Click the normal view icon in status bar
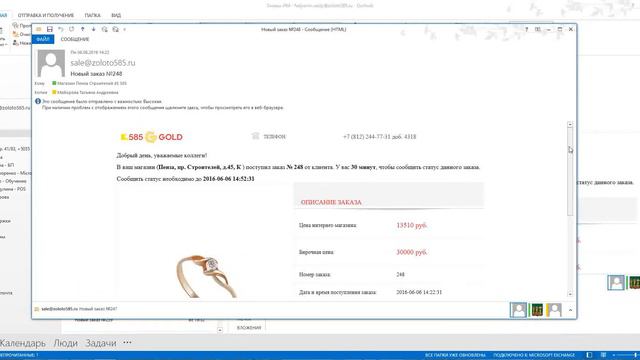The width and height of the screenshot is (640, 360). tap(589, 355)
